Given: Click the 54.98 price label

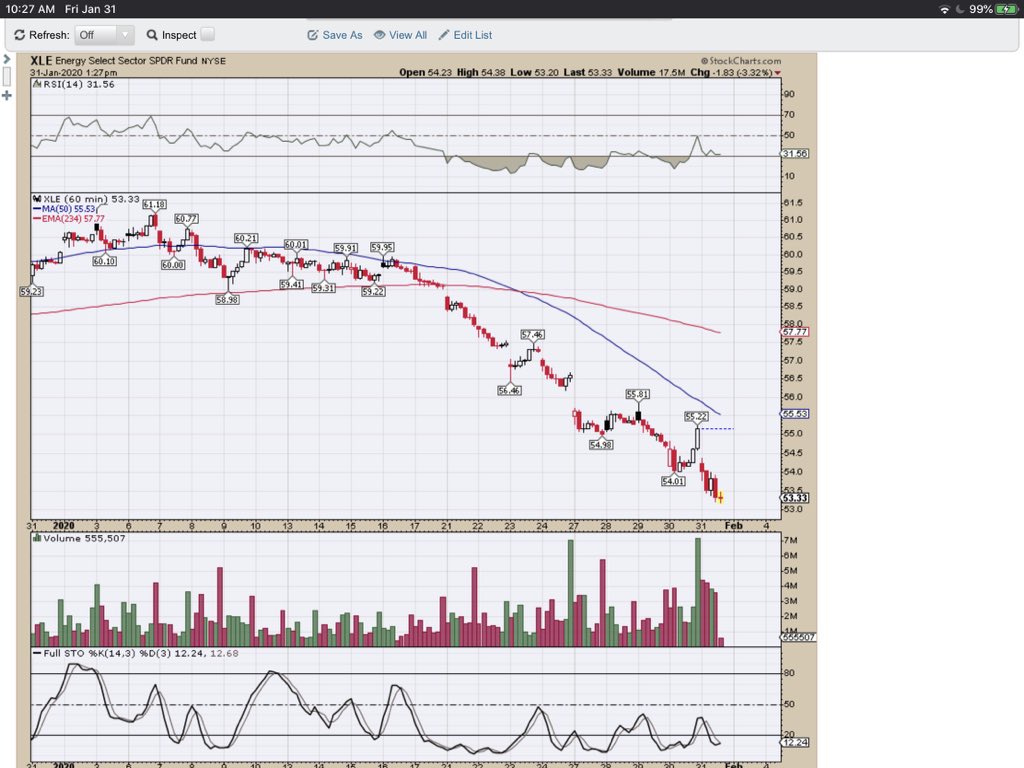Looking at the screenshot, I should pos(601,445).
